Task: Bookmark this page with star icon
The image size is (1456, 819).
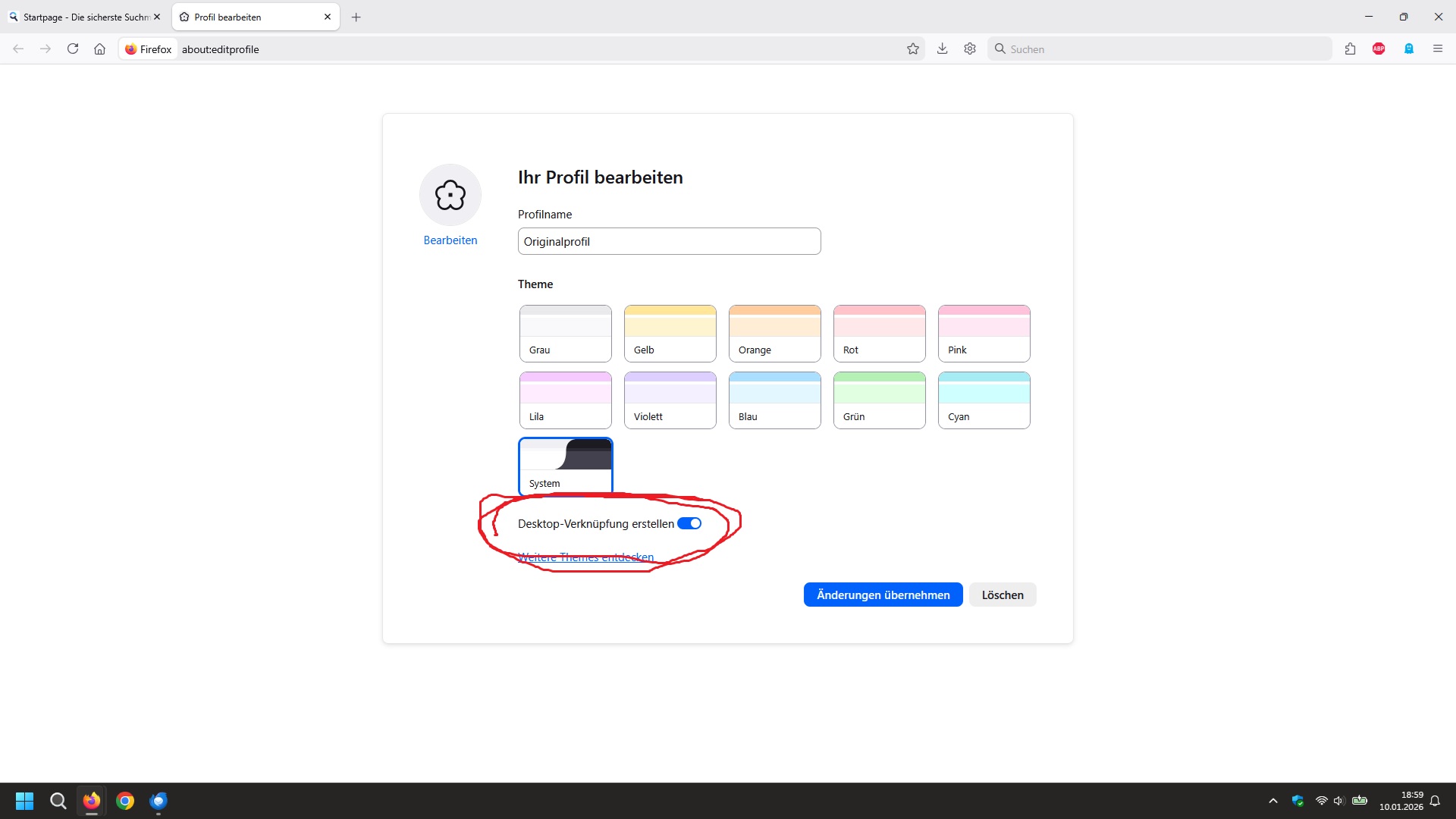Action: click(x=913, y=49)
